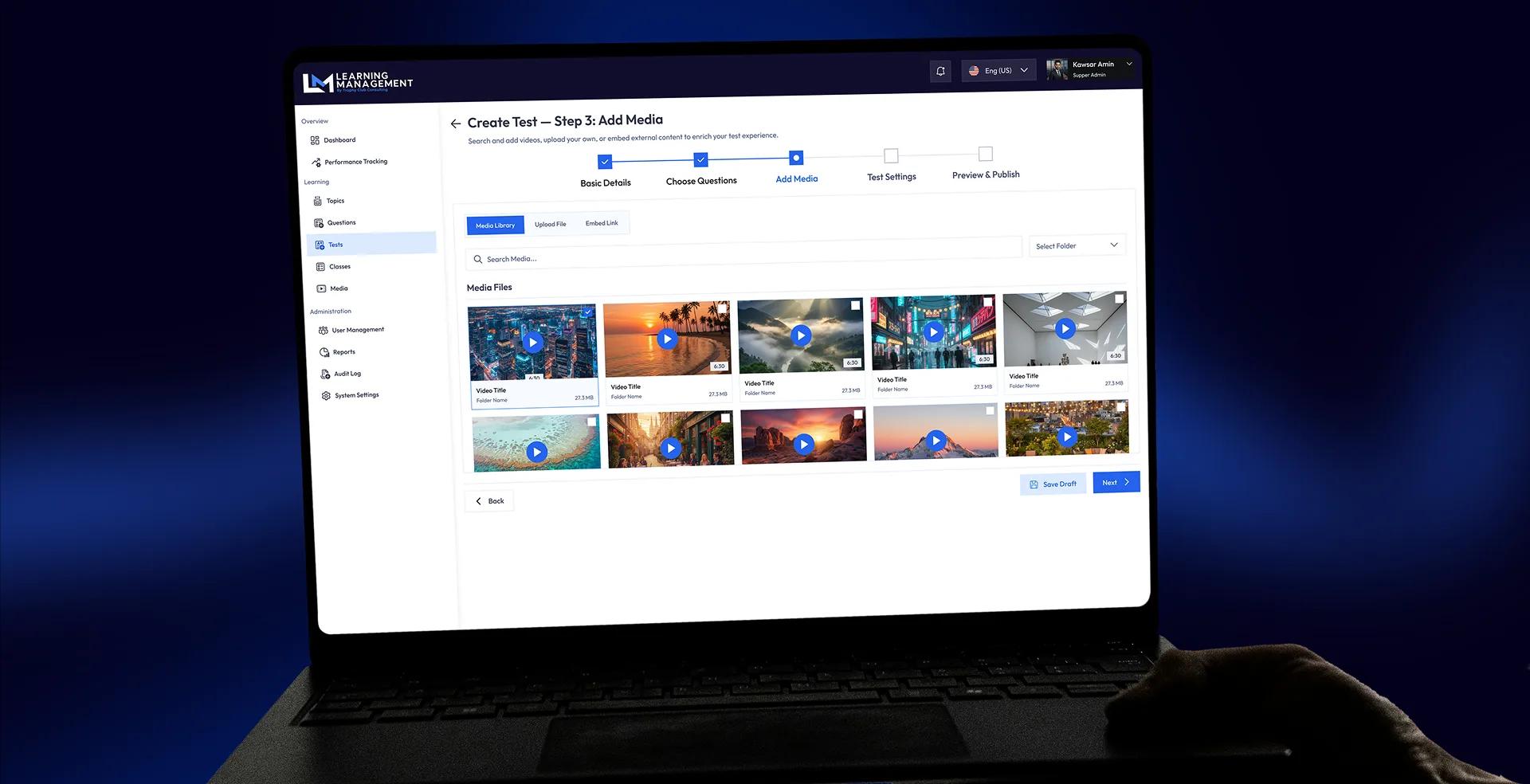The width and height of the screenshot is (1530, 784).
Task: Click the Learning Management logo
Action: point(358,82)
